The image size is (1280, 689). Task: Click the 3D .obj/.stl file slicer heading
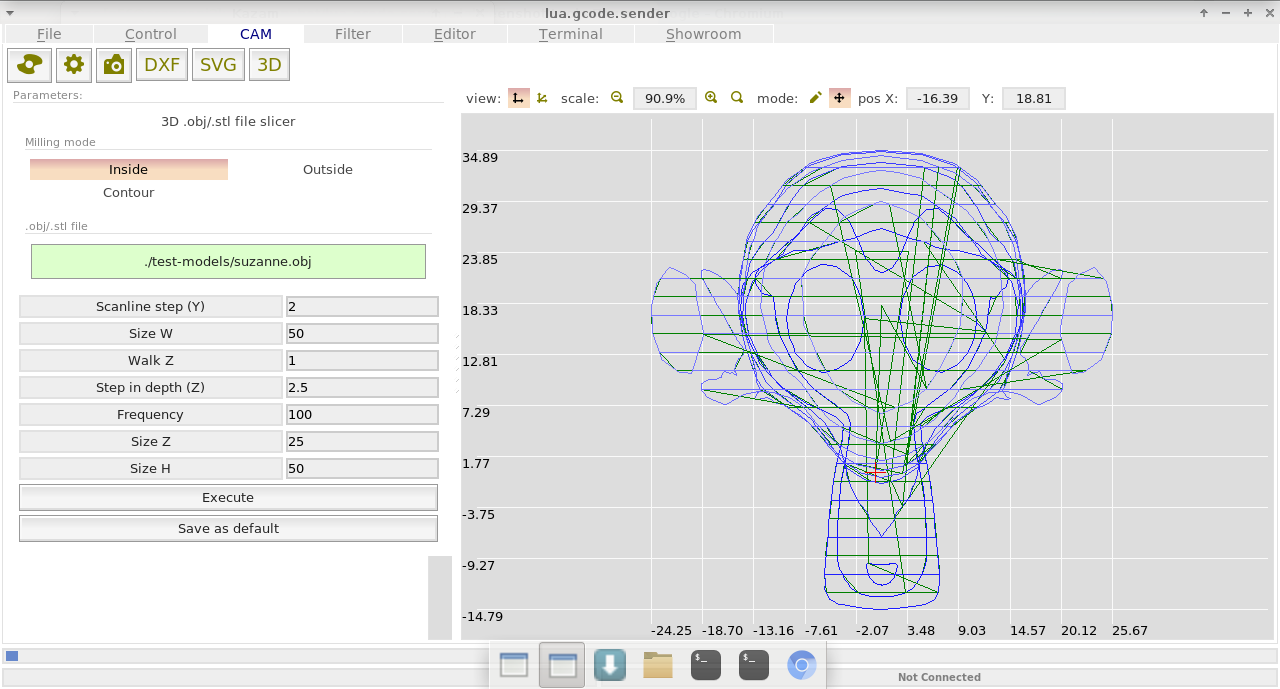point(228,122)
